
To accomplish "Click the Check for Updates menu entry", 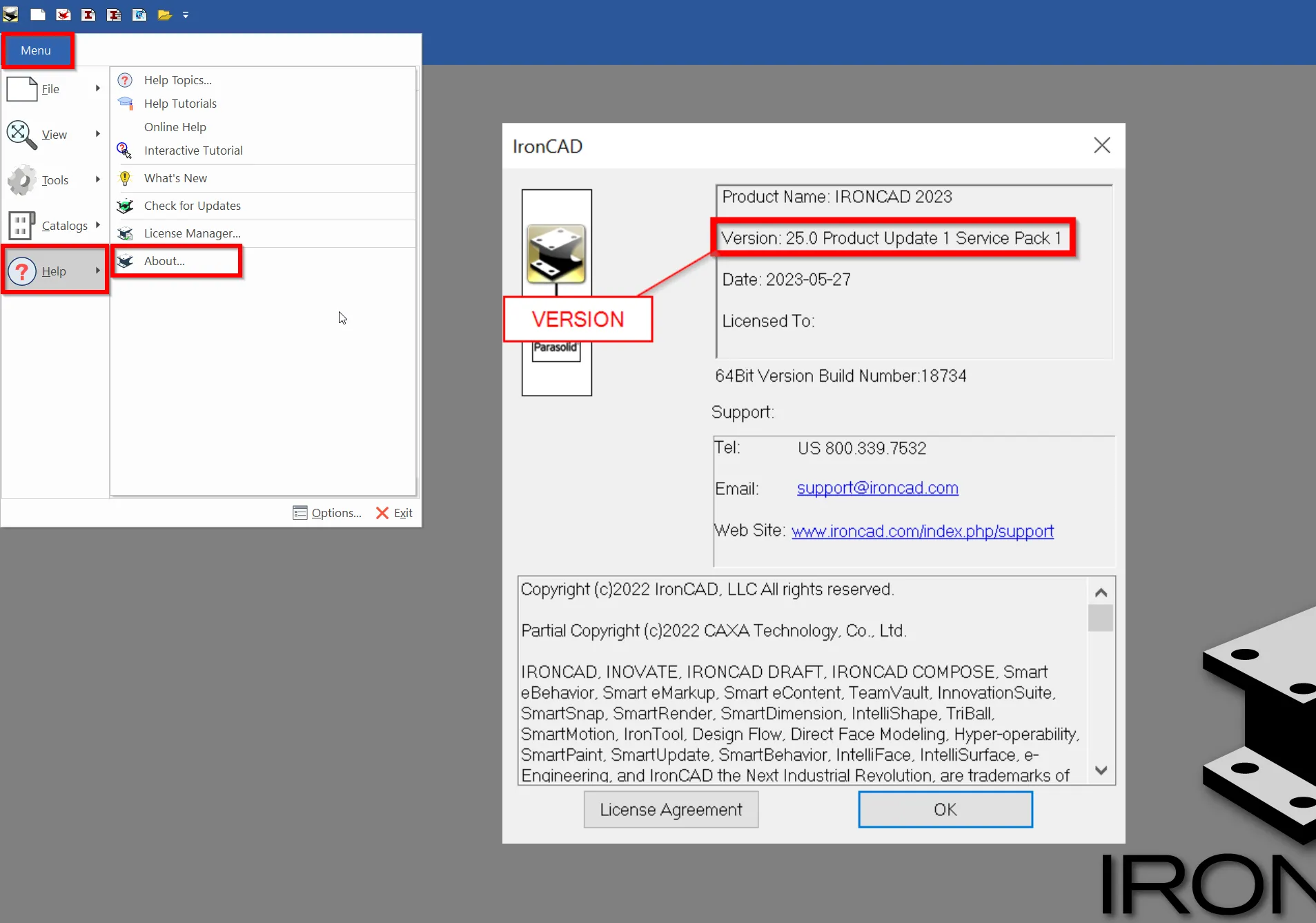I will (191, 205).
